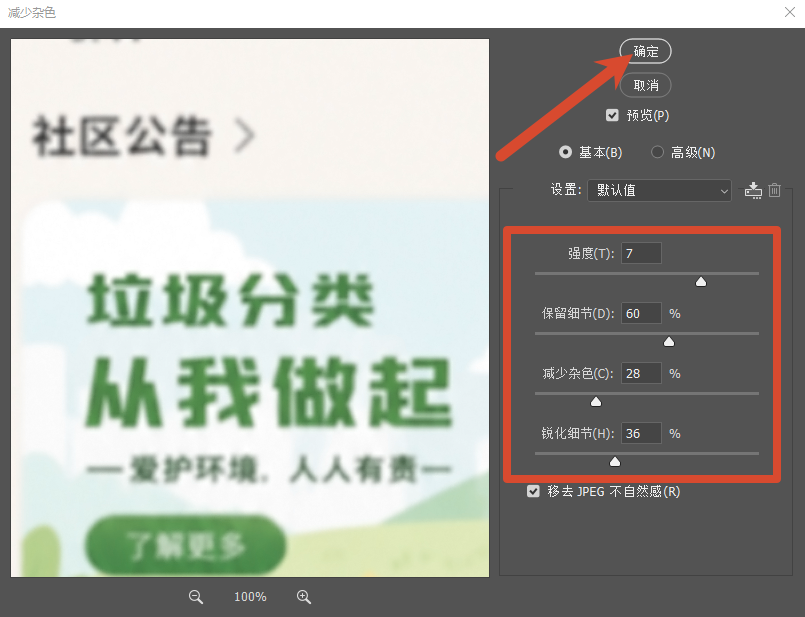Delete preset using the trash icon

(775, 190)
